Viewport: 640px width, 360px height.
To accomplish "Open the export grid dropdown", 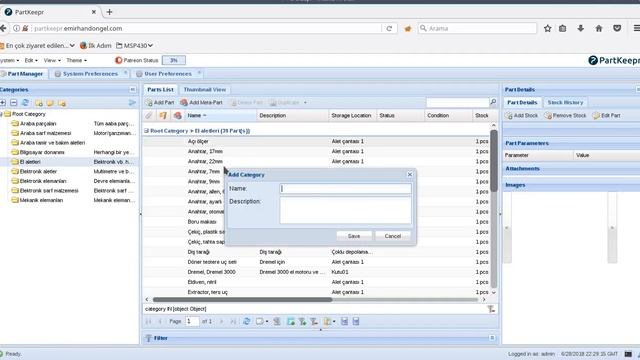I will [262, 322].
